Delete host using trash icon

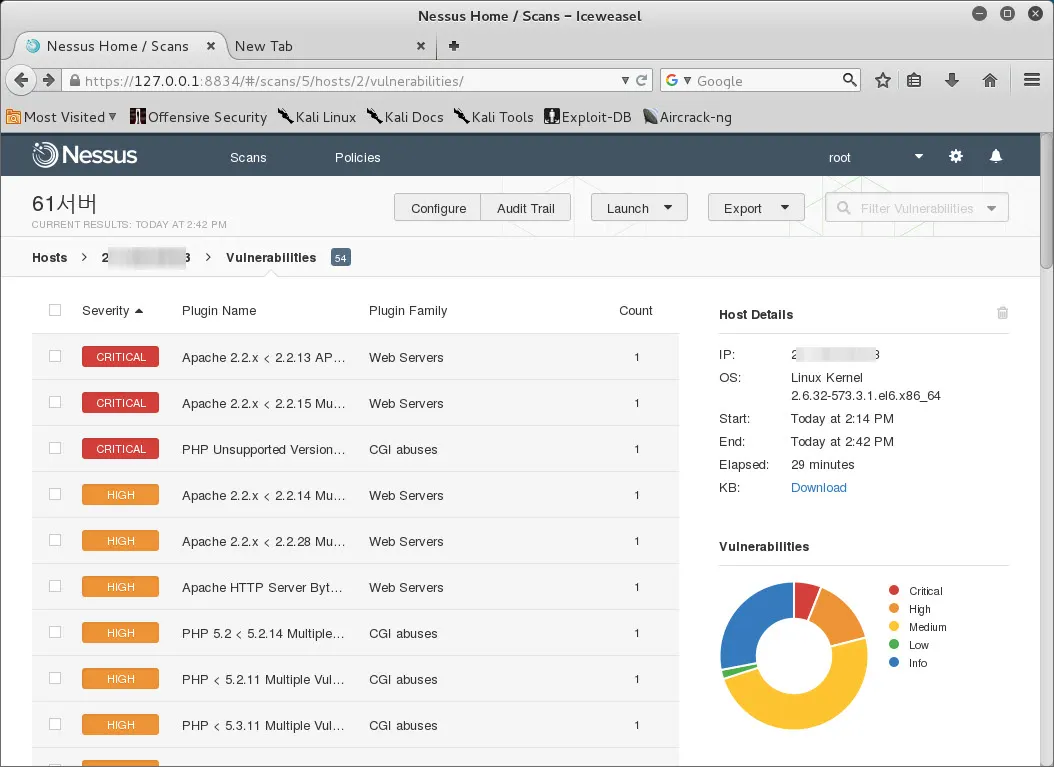pos(1002,313)
